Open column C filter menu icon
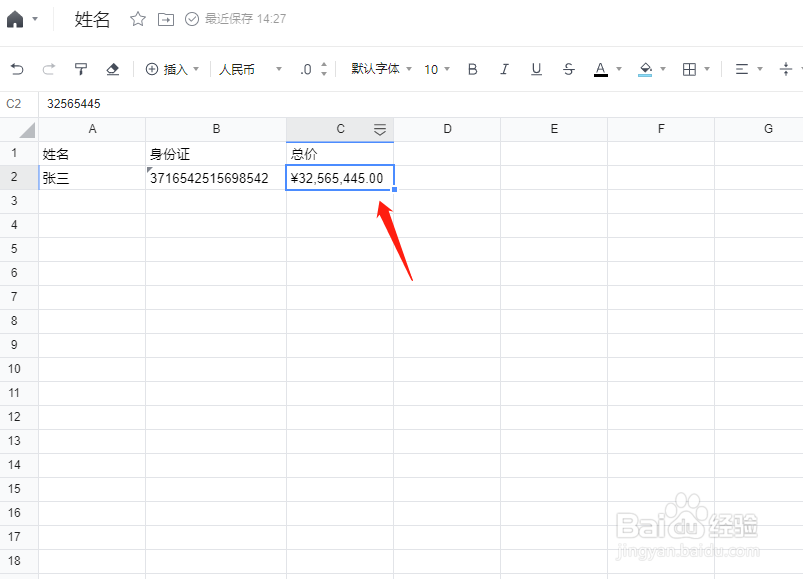This screenshot has width=803, height=579. point(379,130)
